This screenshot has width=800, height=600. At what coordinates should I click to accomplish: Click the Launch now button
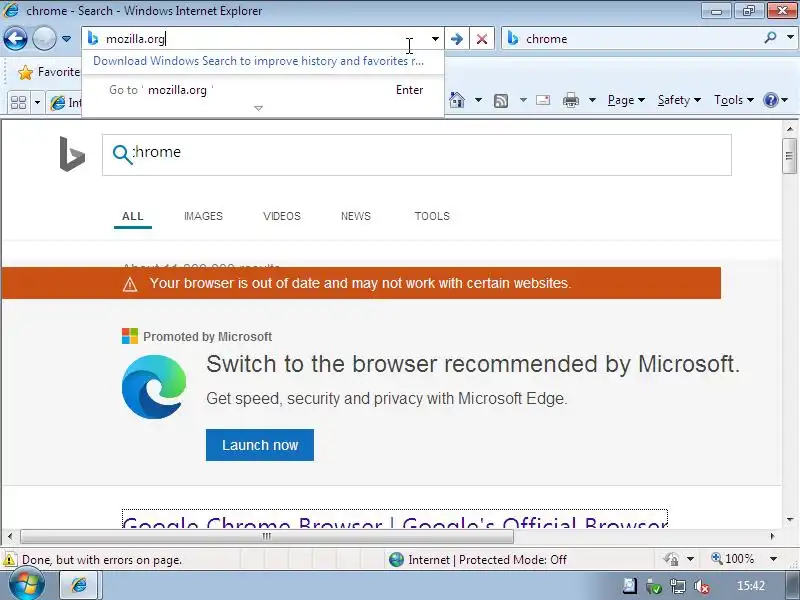click(260, 445)
